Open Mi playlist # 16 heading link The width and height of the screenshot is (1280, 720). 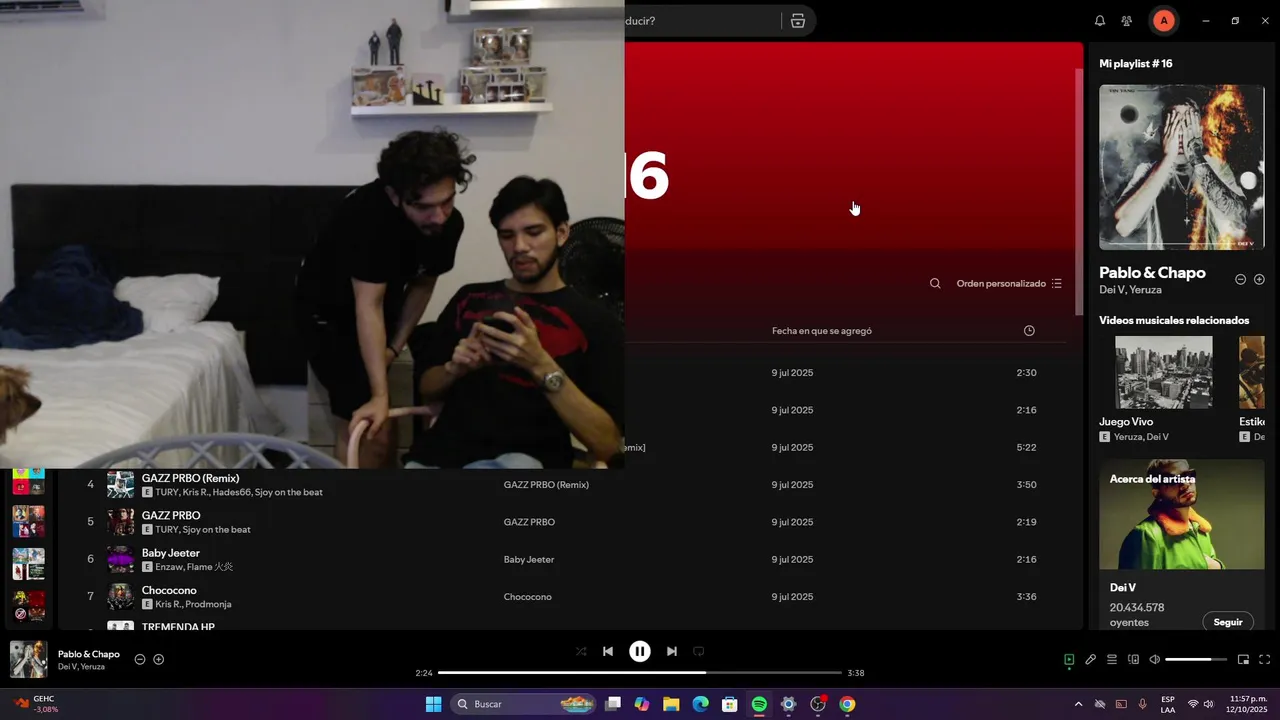pyautogui.click(x=1136, y=63)
